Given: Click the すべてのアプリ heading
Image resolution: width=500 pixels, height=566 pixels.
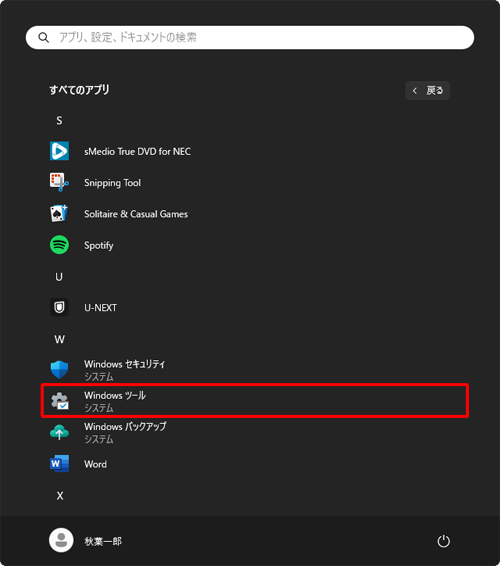Looking at the screenshot, I should click(x=79, y=90).
